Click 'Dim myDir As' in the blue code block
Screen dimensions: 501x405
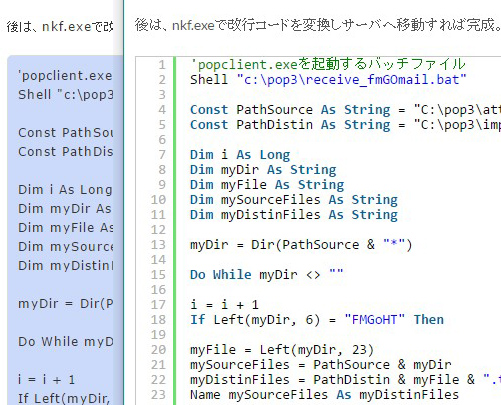[x=65, y=209]
